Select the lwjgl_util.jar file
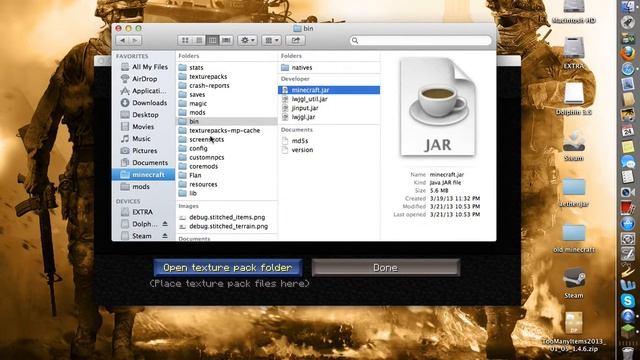The image size is (640, 360). coord(304,99)
